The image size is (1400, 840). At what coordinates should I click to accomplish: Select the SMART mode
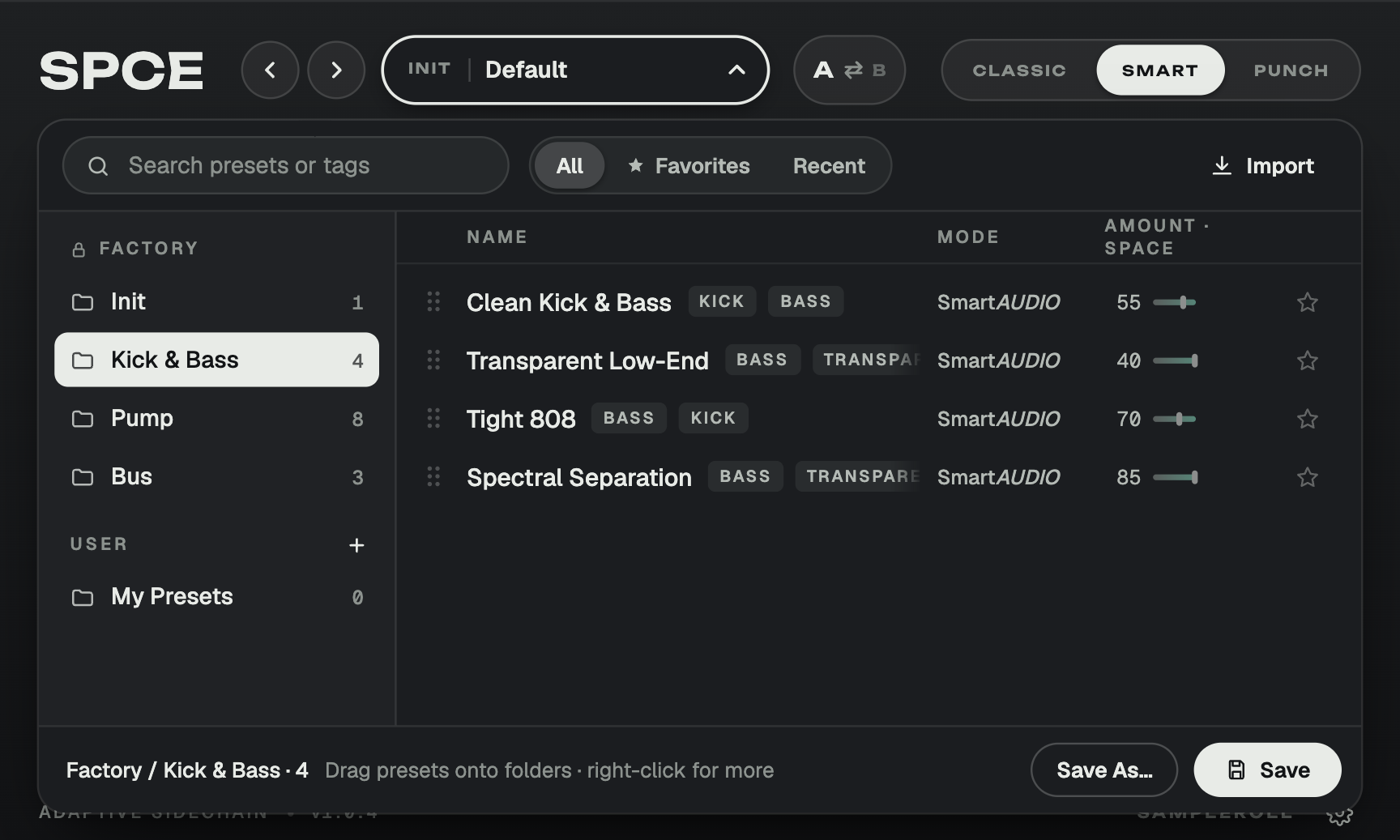1160,70
